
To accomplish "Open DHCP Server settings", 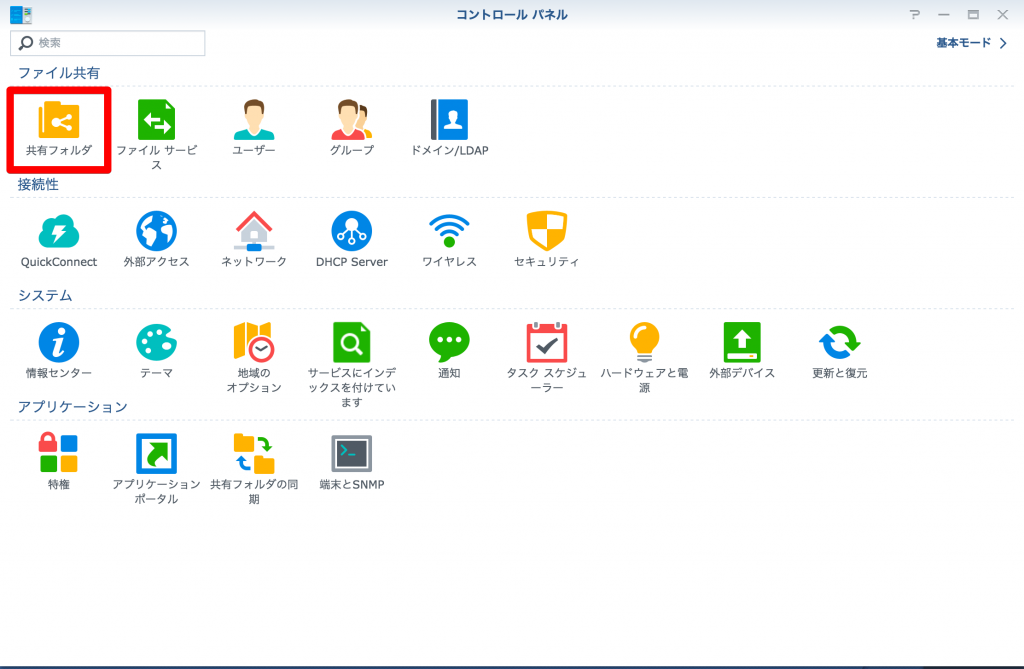I will point(351,240).
